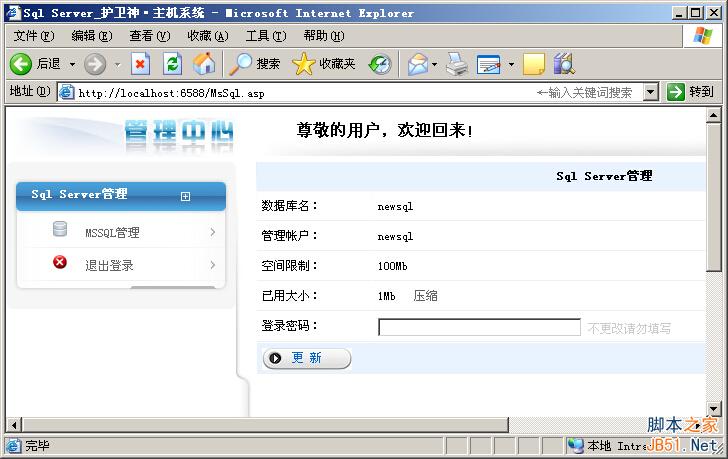728x459 pixels.
Task: Click the vertical scrollbar down arrow
Action: [713, 408]
